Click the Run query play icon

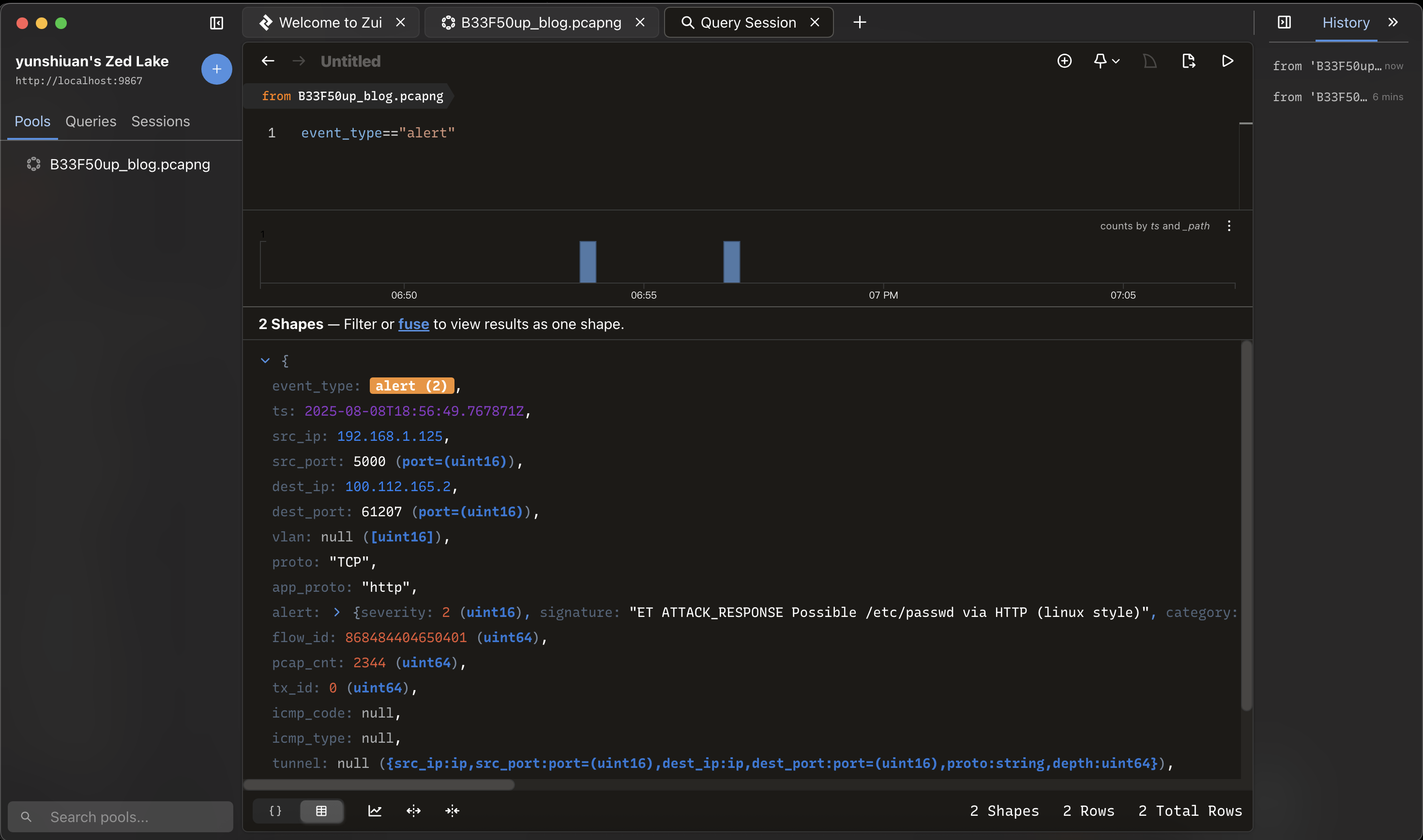click(x=1227, y=61)
